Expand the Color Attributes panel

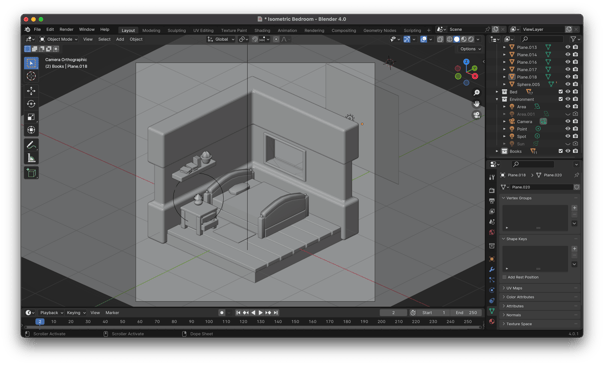click(540, 297)
